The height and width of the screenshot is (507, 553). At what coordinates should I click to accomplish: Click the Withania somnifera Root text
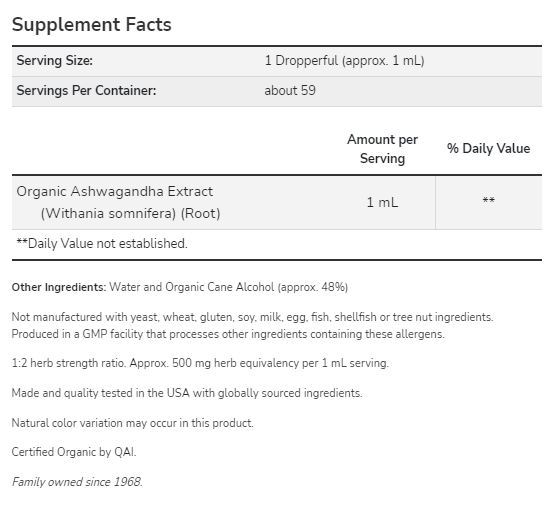click(x=130, y=213)
